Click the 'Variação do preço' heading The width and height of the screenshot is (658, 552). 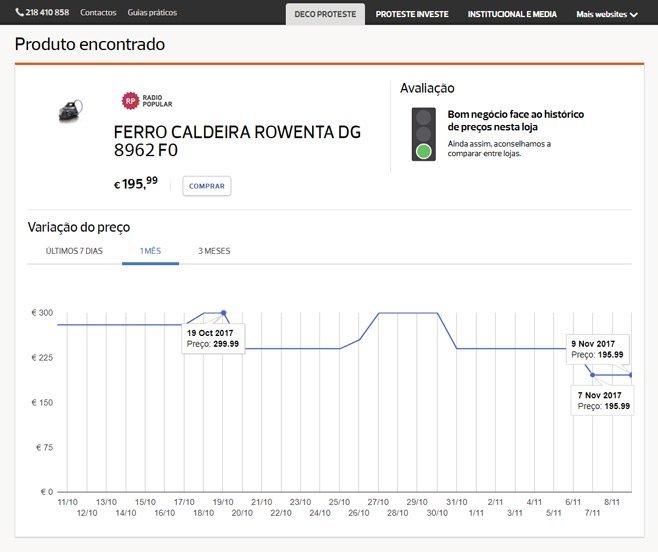pos(79,227)
